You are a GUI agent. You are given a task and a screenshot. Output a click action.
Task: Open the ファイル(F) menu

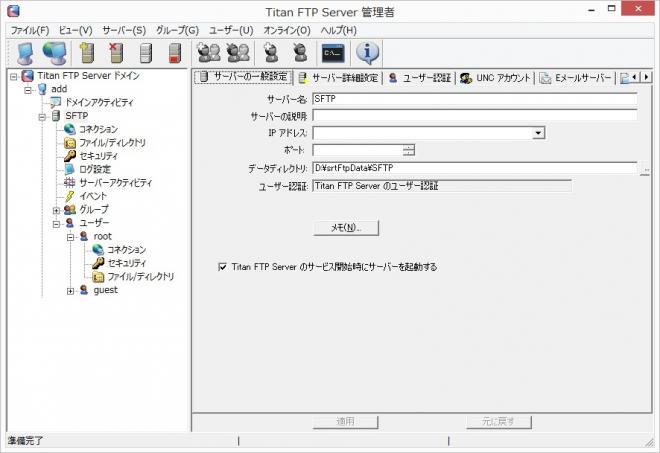click(29, 30)
